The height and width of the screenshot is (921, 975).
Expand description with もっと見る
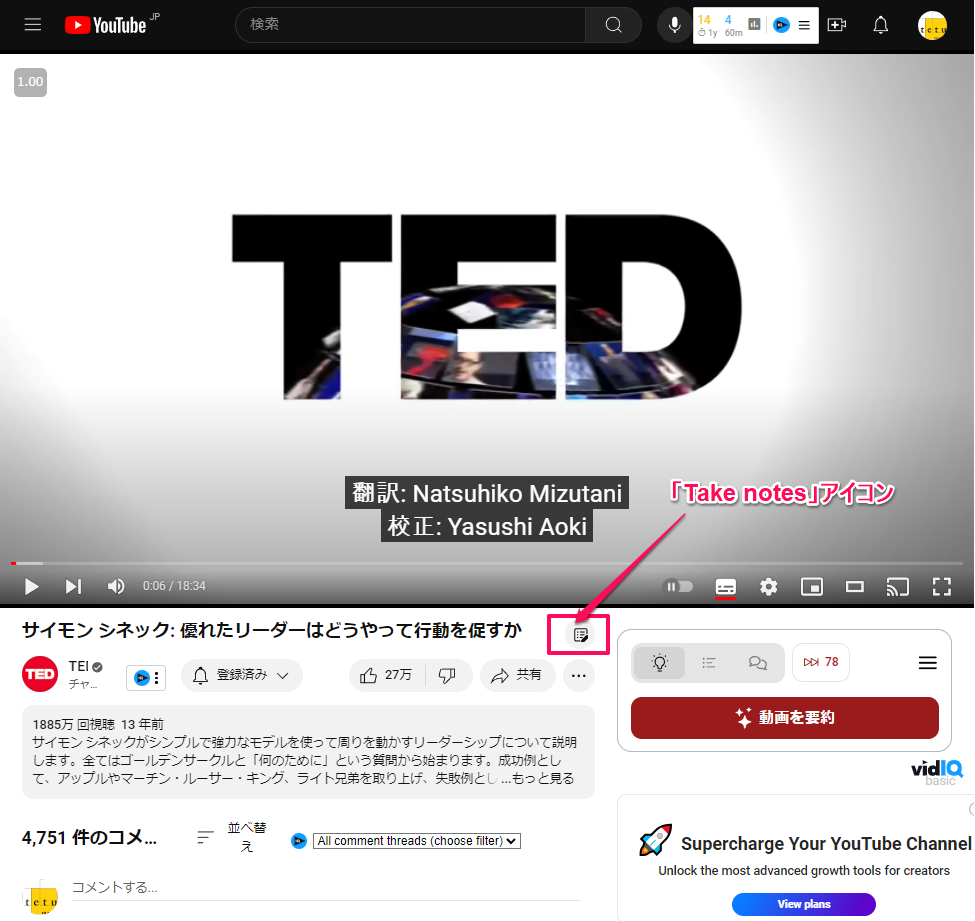543,779
